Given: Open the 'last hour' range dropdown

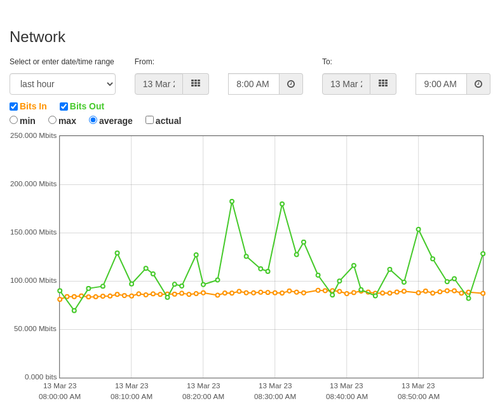Looking at the screenshot, I should (x=63, y=84).
